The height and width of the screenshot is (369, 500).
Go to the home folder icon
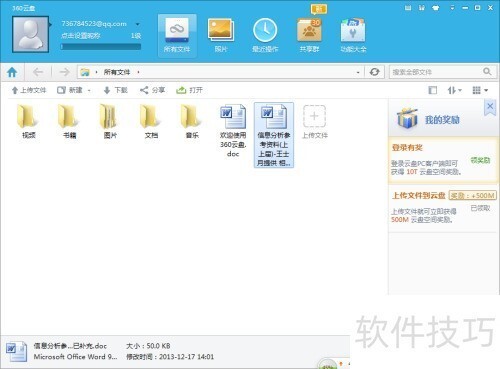pos(12,72)
